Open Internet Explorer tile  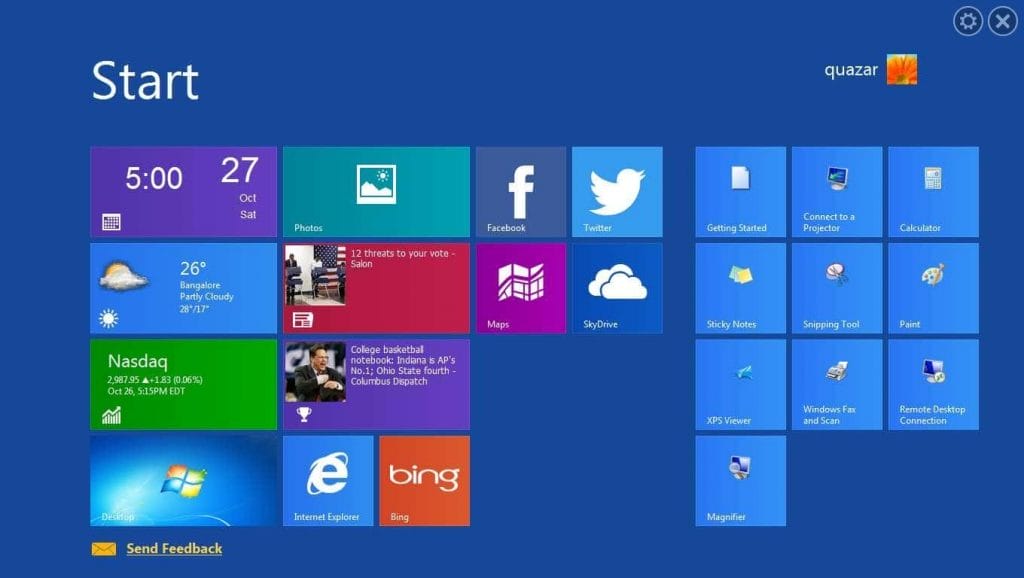tap(328, 480)
